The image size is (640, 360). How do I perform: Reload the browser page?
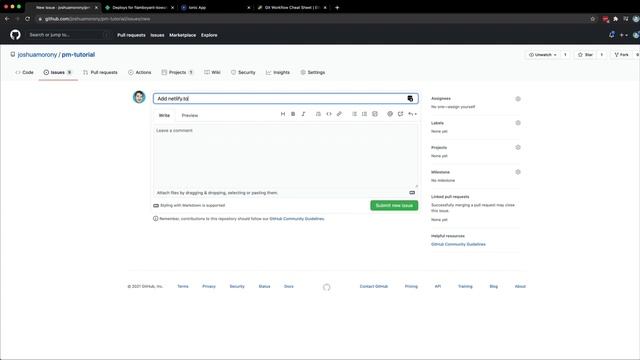[x=27, y=19]
